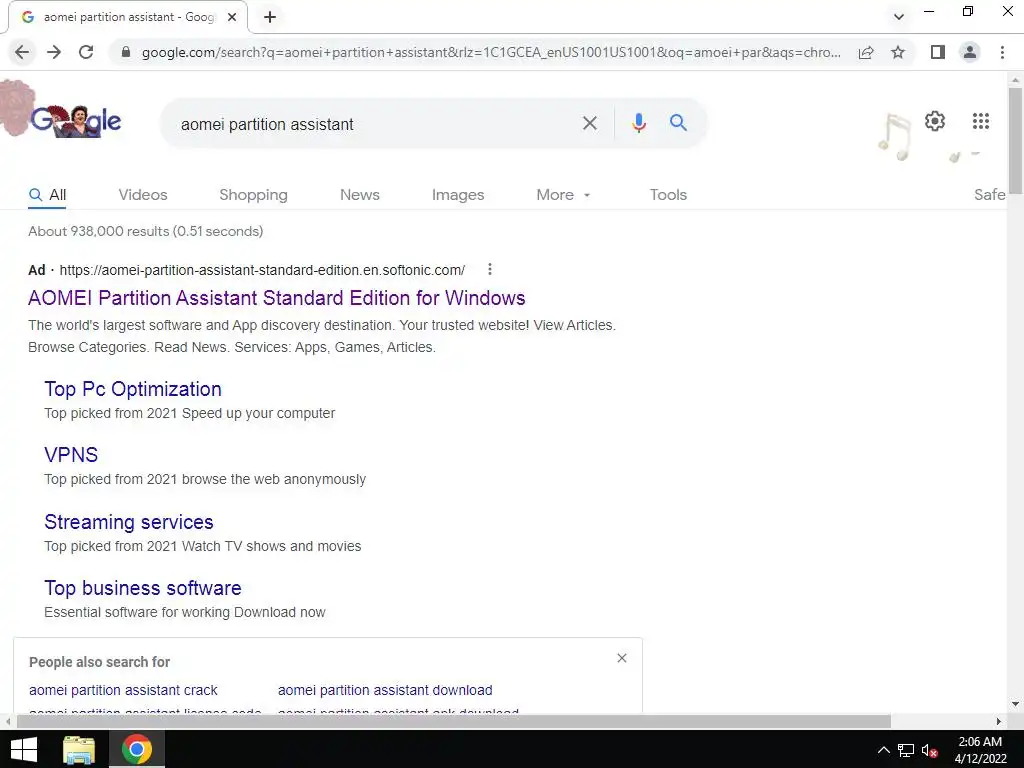This screenshot has width=1024, height=768.
Task: Open Chrome three-dot menu
Action: [1002, 52]
